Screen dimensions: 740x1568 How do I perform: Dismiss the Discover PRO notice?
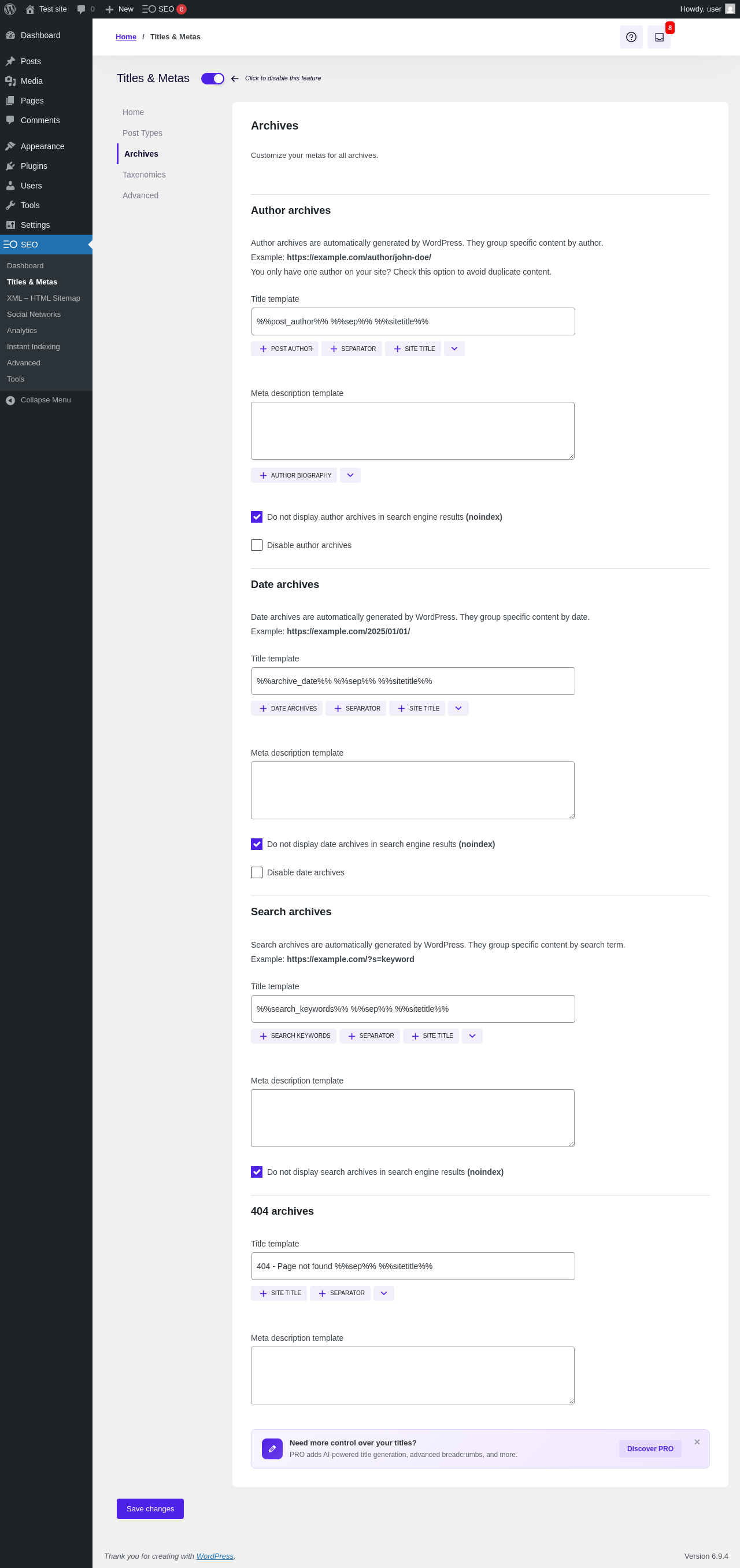pos(697,1442)
